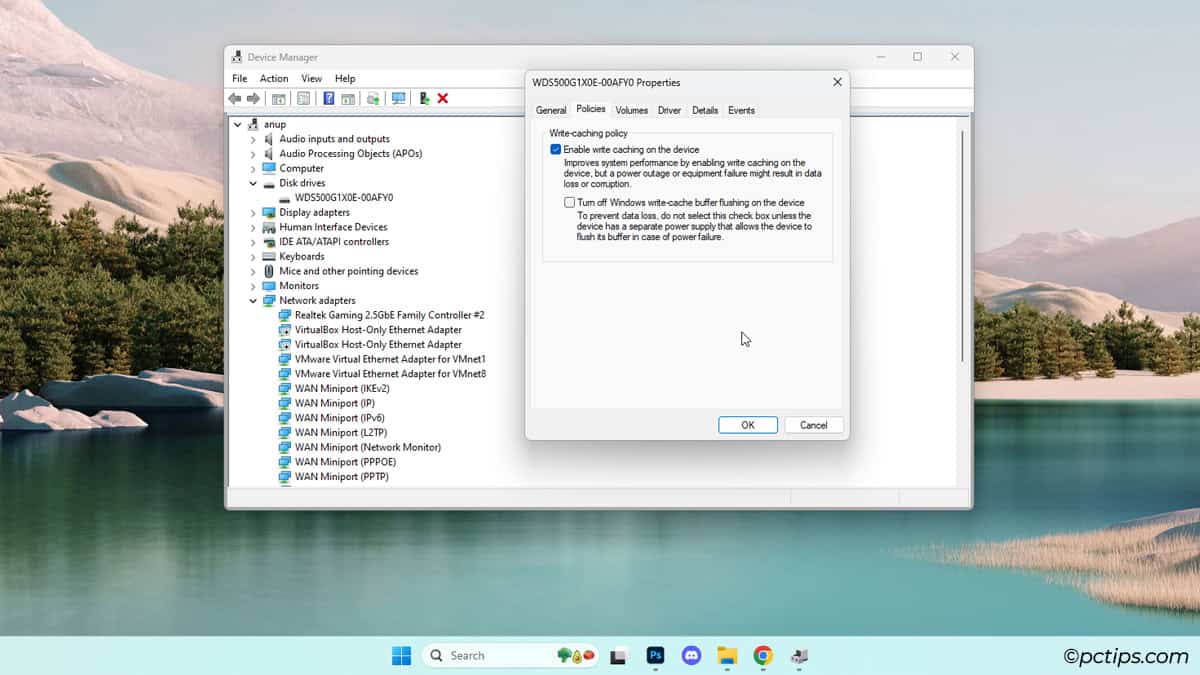Viewport: 1200px width, 675px height.
Task: Open the View menu
Action: point(312,79)
